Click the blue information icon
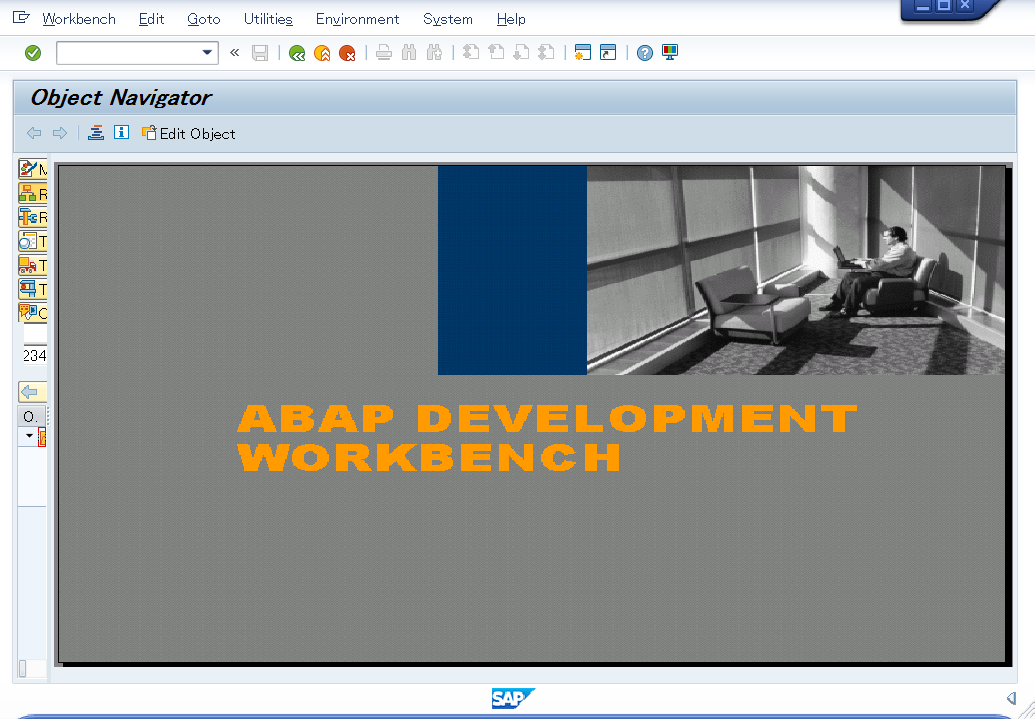This screenshot has width=1035, height=719. point(121,133)
